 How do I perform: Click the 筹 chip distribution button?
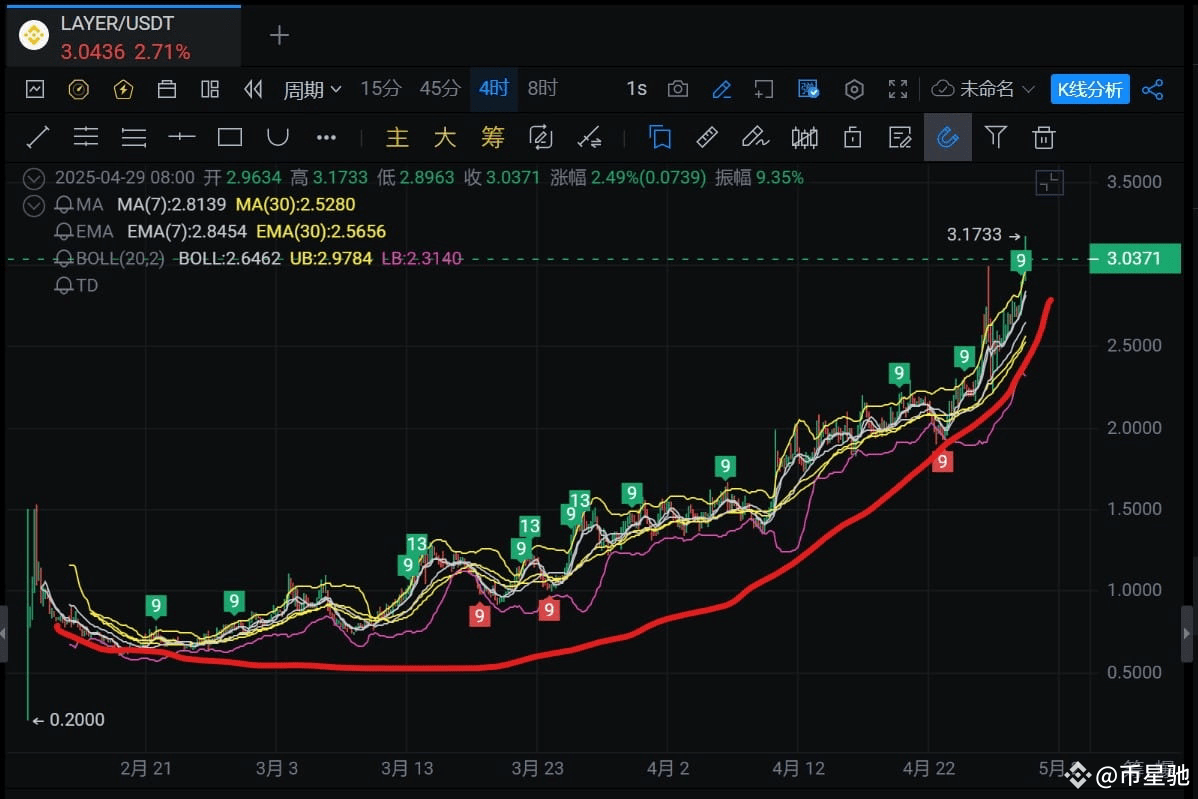(x=493, y=137)
